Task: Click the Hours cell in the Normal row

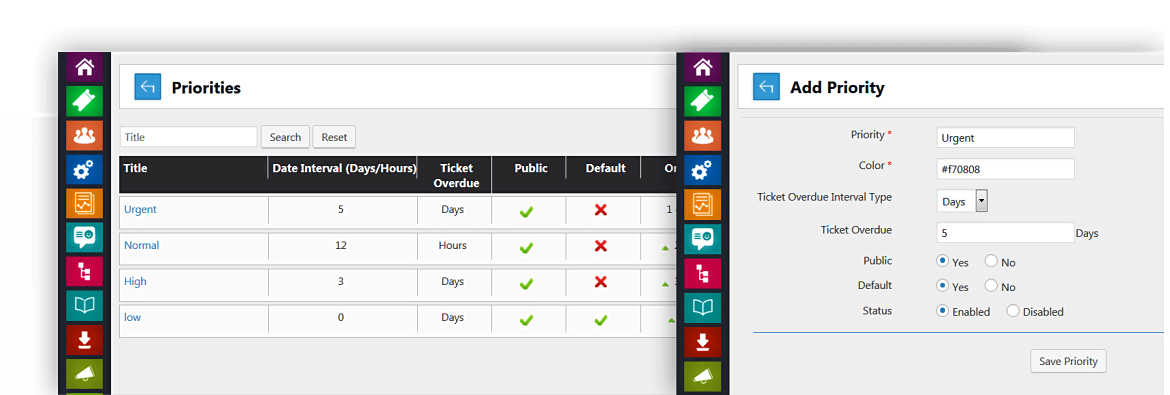Action: pyautogui.click(x=452, y=245)
